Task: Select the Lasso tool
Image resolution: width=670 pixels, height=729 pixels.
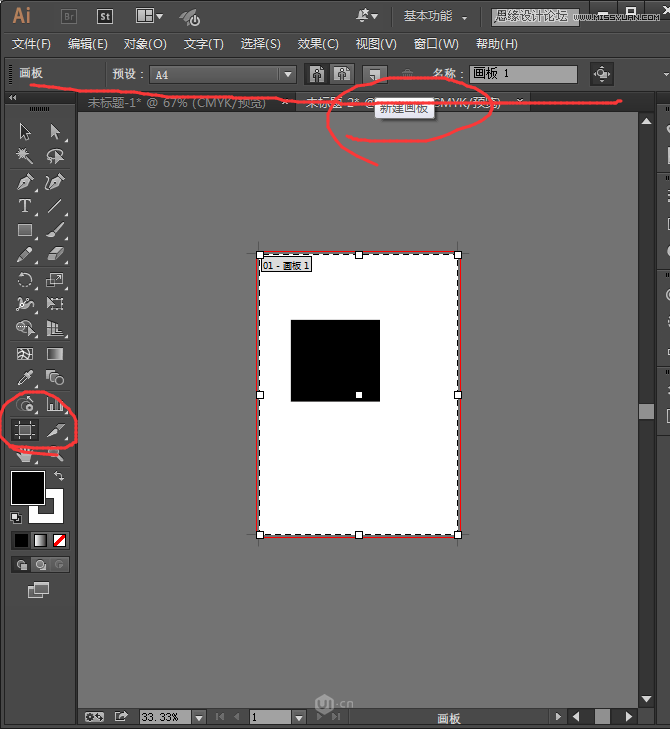Action: point(55,156)
